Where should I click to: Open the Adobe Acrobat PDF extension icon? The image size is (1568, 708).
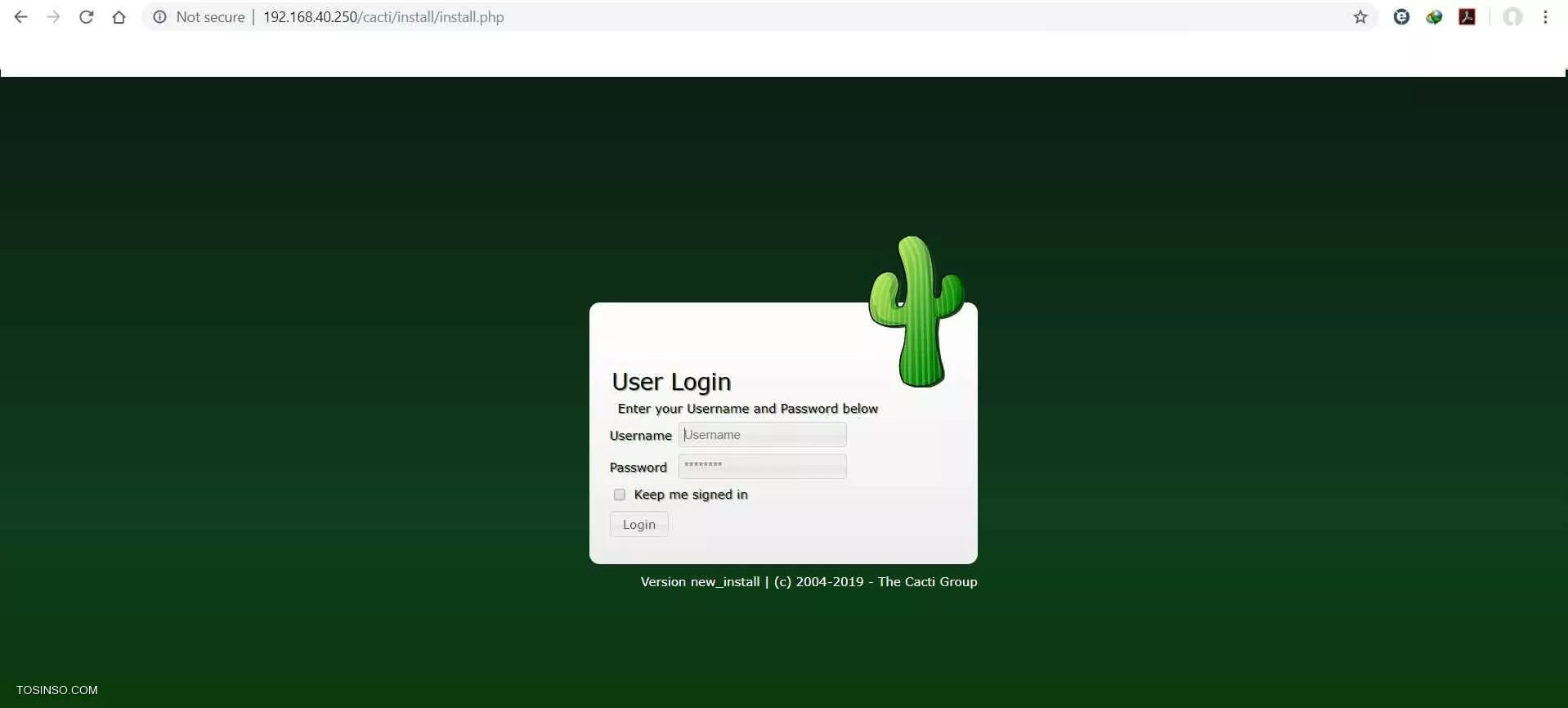(1467, 17)
